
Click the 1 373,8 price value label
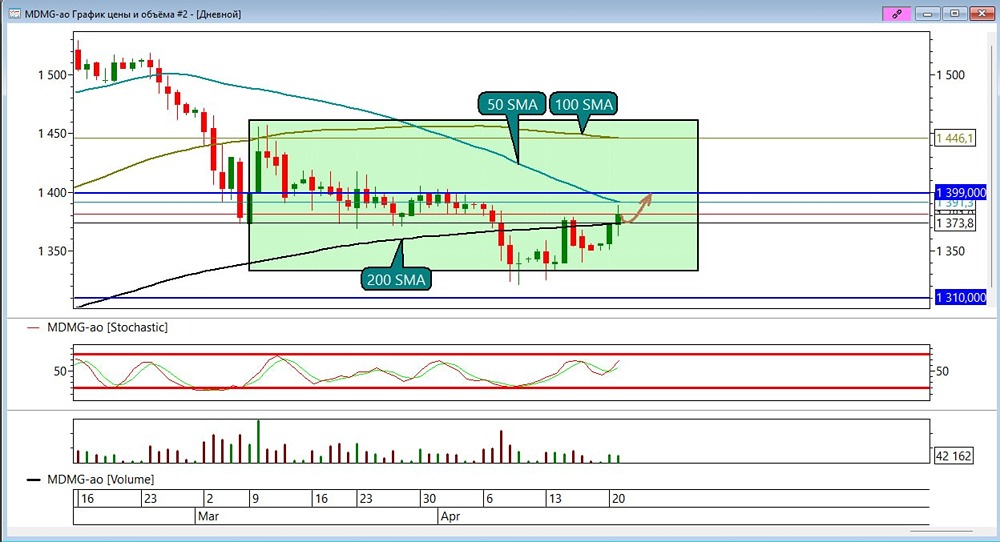coord(955,223)
